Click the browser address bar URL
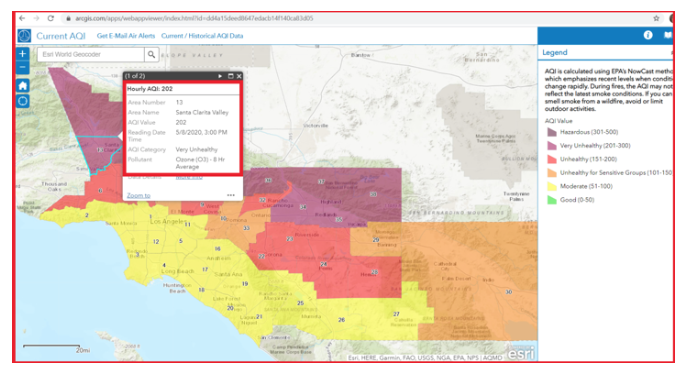 tap(194, 18)
